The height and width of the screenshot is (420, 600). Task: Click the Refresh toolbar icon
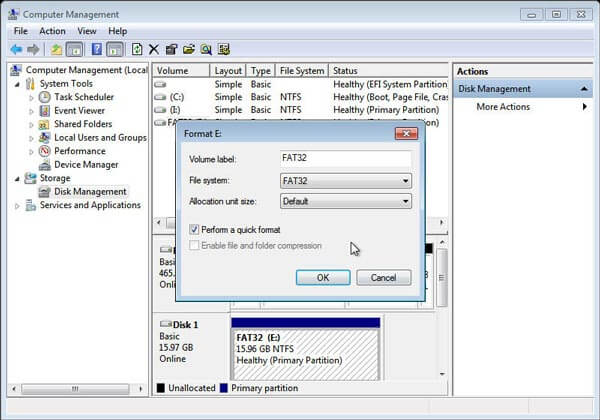[x=137, y=49]
